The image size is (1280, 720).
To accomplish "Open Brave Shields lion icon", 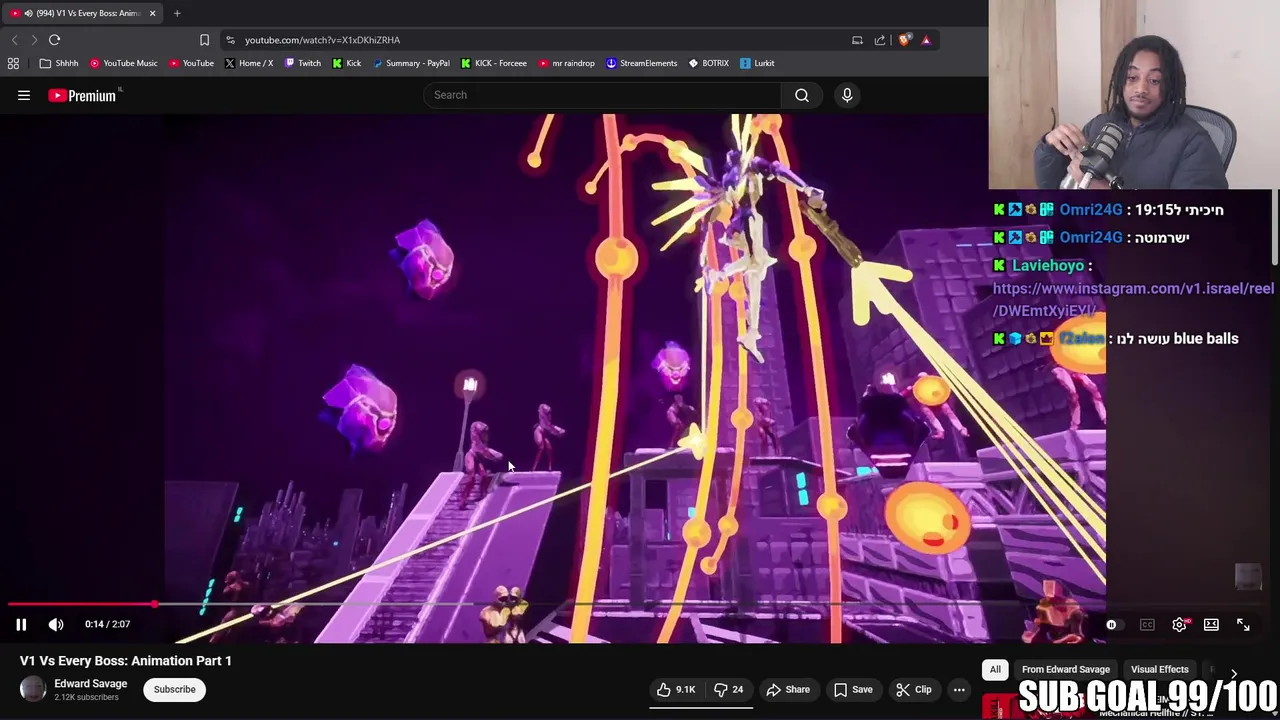I will pos(904,40).
